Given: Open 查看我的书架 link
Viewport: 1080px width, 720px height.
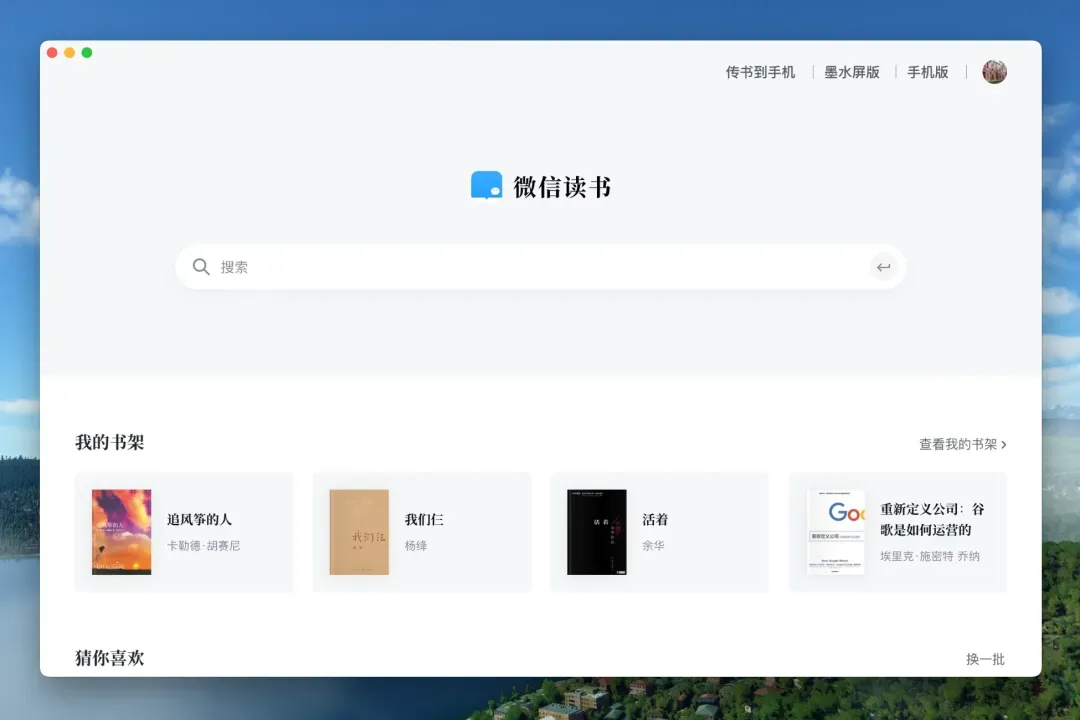Looking at the screenshot, I should pos(962,444).
